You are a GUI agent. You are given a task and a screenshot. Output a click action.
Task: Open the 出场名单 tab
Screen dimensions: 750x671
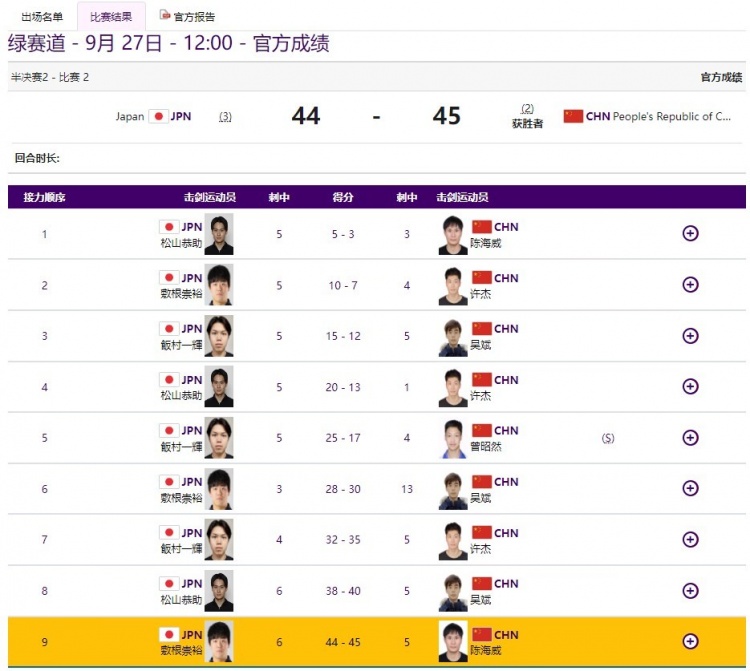pos(42,17)
